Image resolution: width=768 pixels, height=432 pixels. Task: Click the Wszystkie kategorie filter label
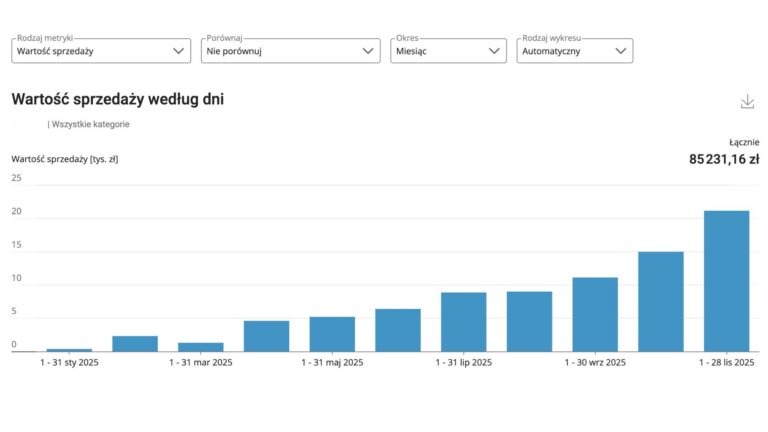(x=90, y=124)
